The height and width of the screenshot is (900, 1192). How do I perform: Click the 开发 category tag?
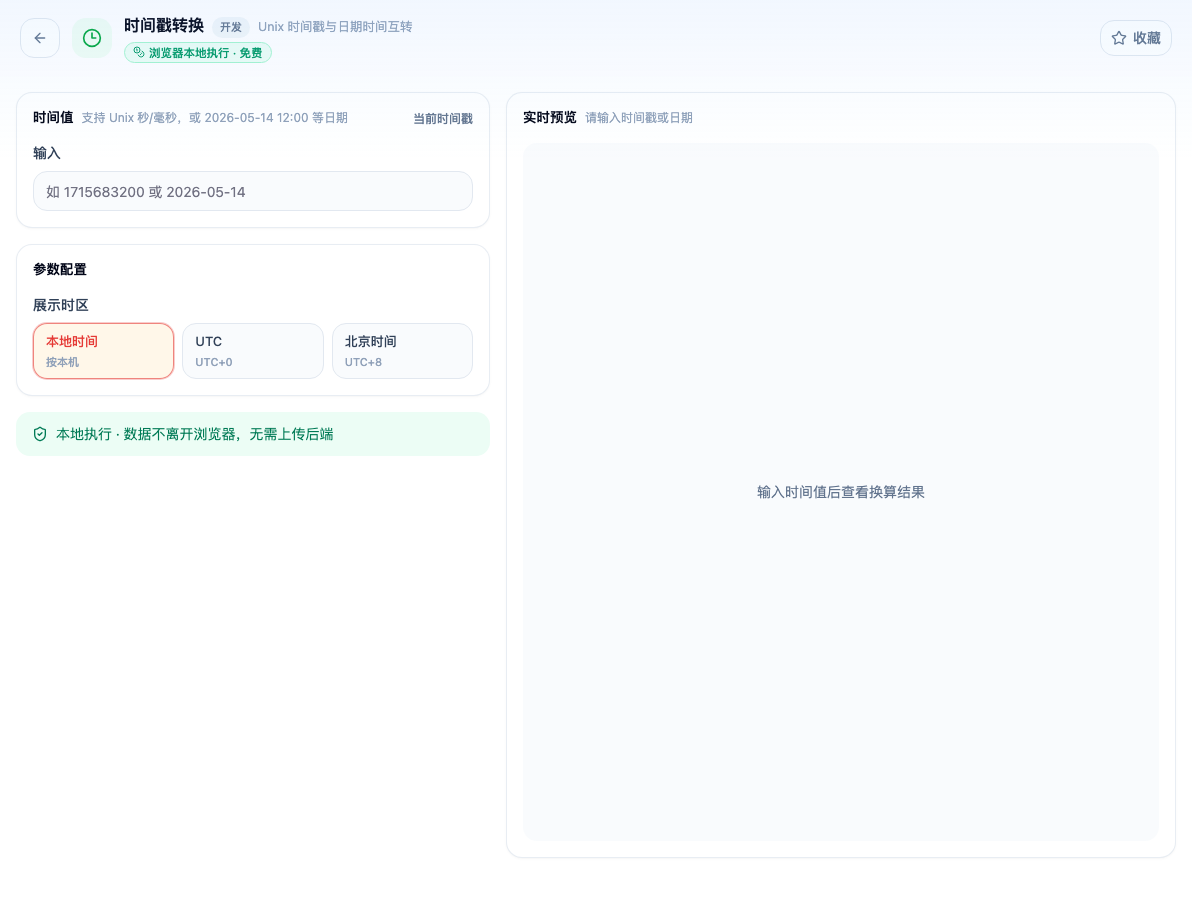click(x=230, y=27)
